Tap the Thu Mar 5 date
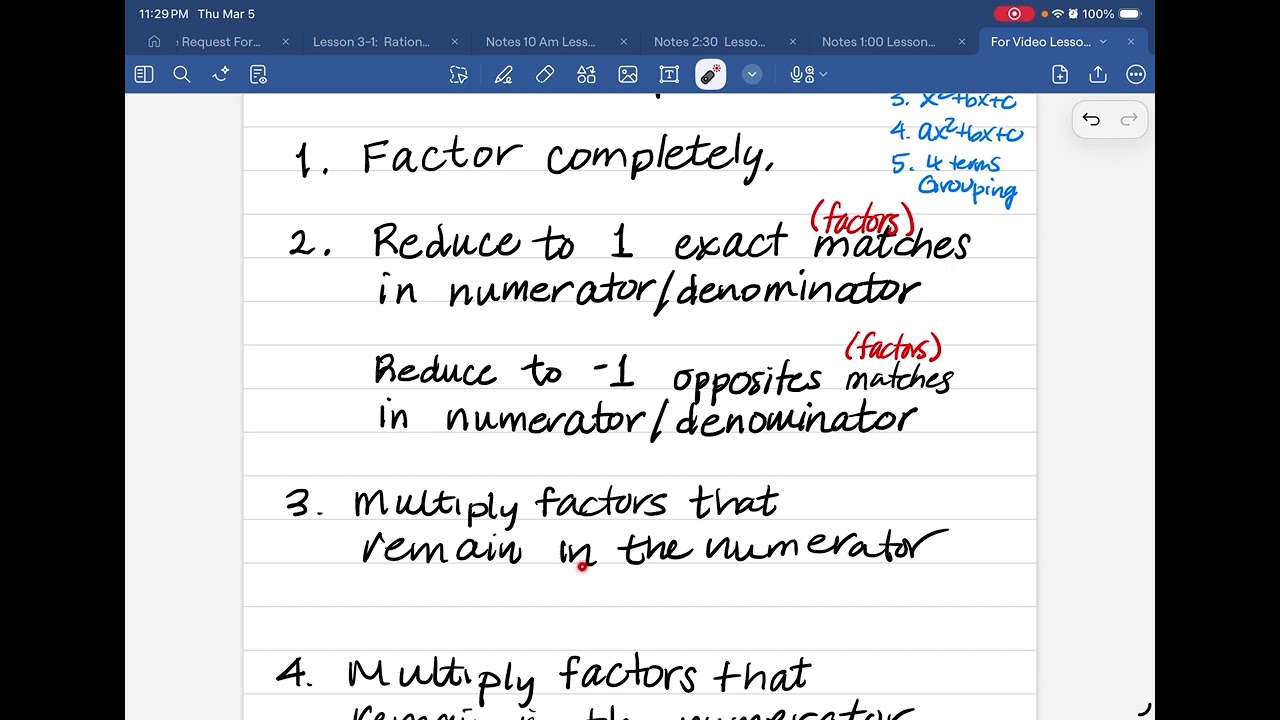1280x720 pixels. coord(226,14)
